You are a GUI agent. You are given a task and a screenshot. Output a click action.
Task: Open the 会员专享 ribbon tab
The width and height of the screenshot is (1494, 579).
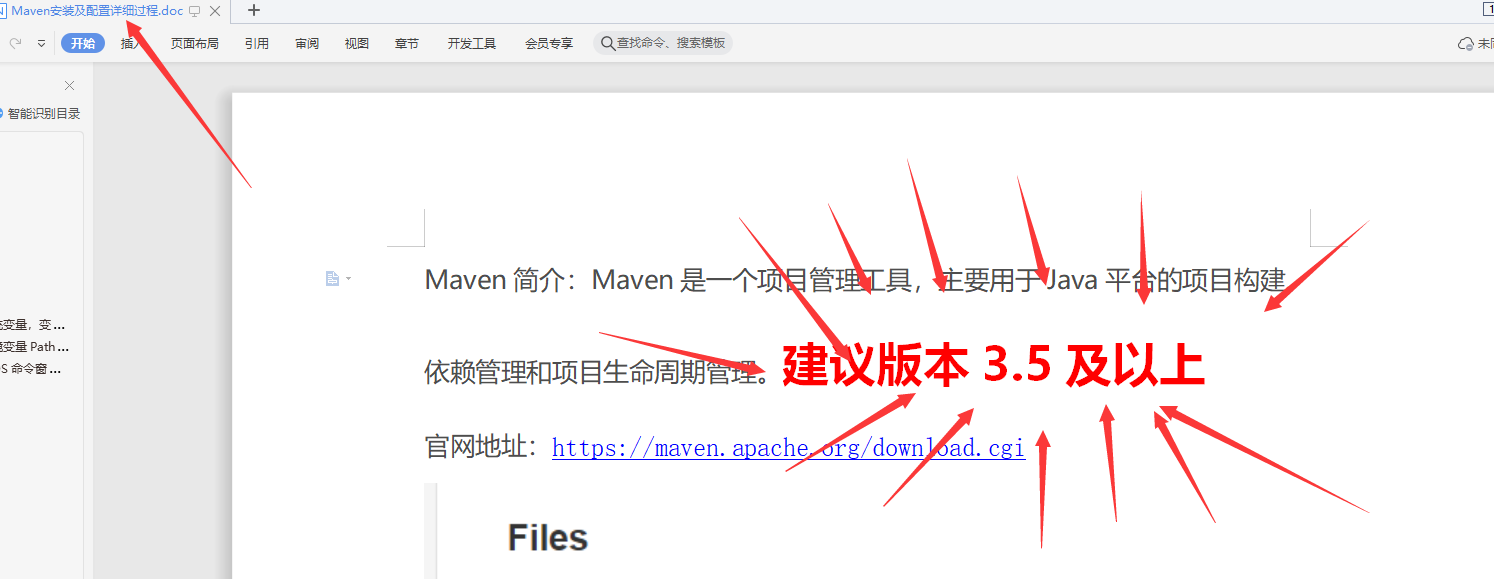(x=549, y=43)
